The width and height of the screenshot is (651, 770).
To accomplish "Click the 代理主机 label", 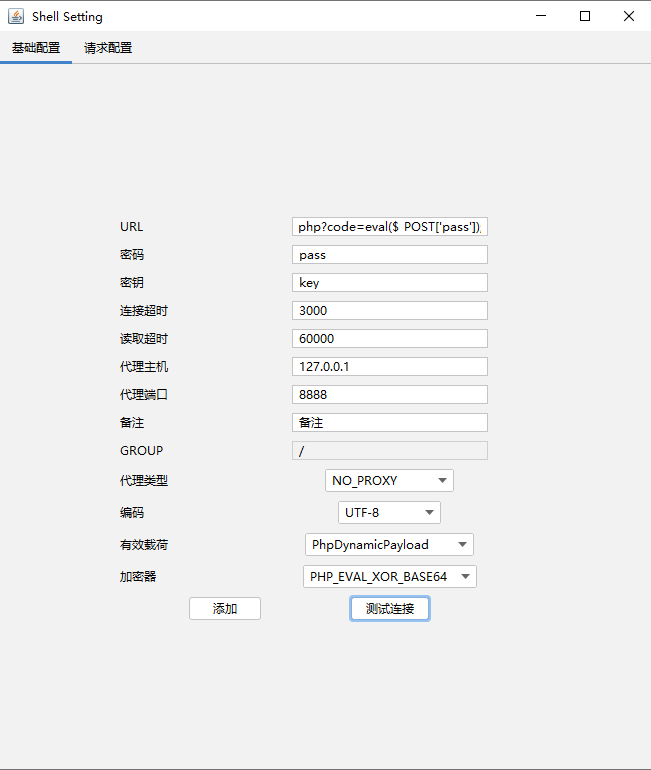I will pos(144,366).
